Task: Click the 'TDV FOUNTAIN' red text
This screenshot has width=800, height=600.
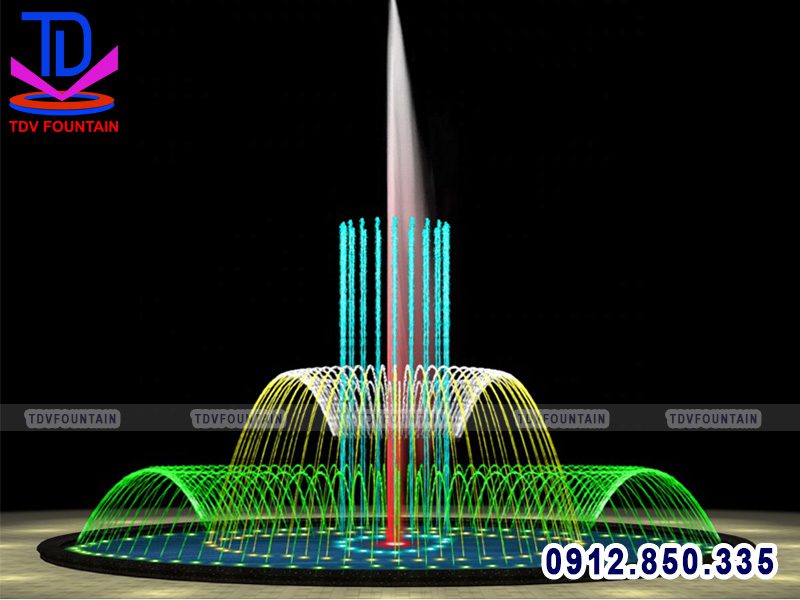Action: coord(64,127)
